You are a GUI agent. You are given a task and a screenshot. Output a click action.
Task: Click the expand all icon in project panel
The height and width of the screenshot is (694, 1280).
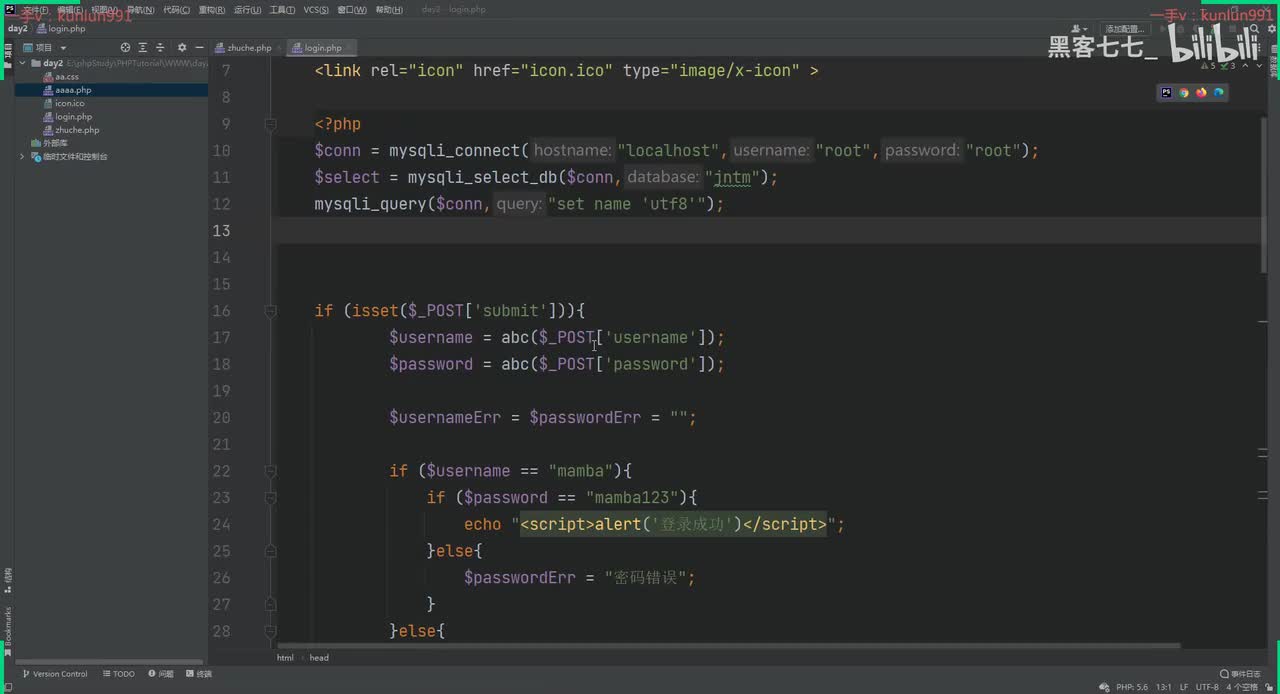(x=143, y=47)
